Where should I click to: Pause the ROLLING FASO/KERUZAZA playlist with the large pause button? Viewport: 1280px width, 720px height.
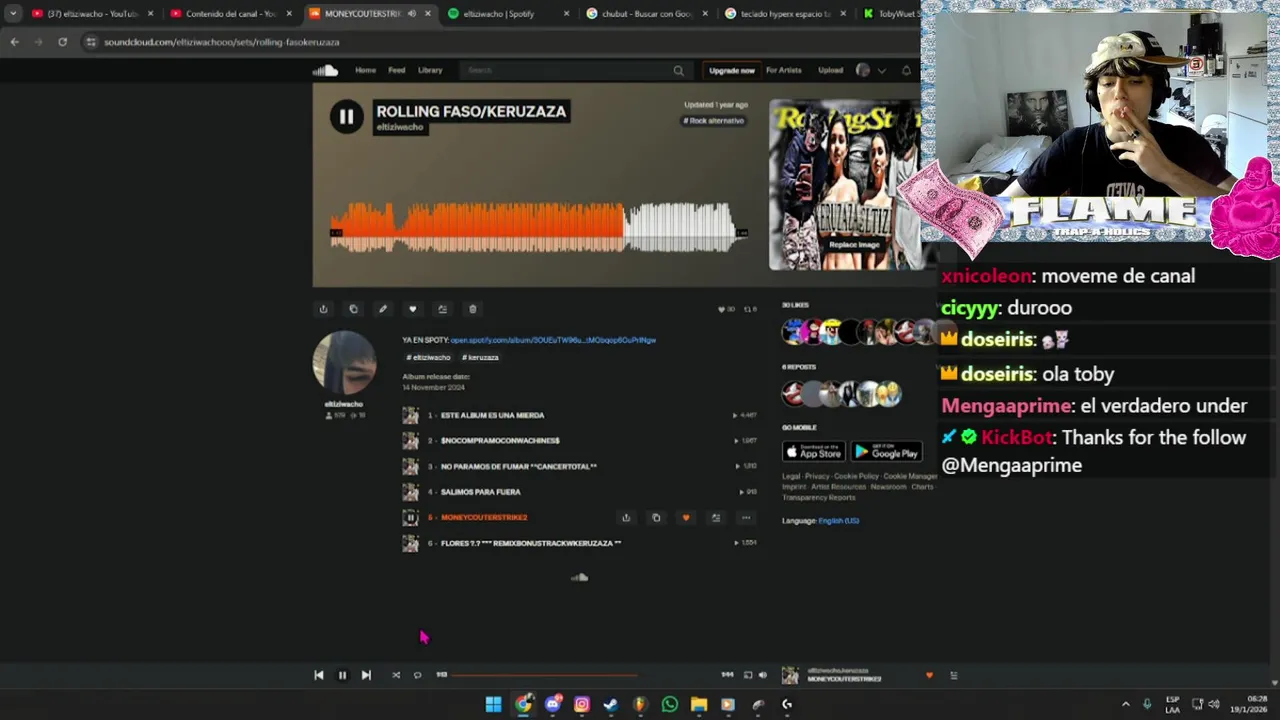point(346,116)
